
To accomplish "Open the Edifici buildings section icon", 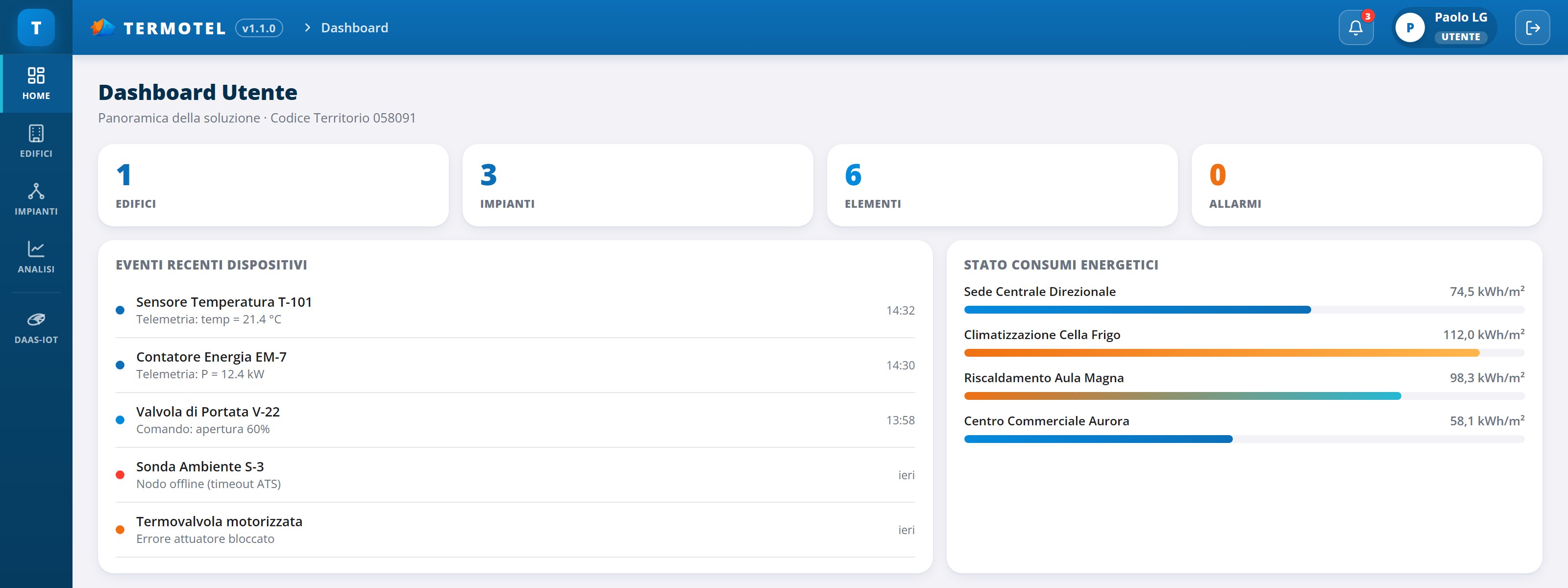I will click(36, 133).
